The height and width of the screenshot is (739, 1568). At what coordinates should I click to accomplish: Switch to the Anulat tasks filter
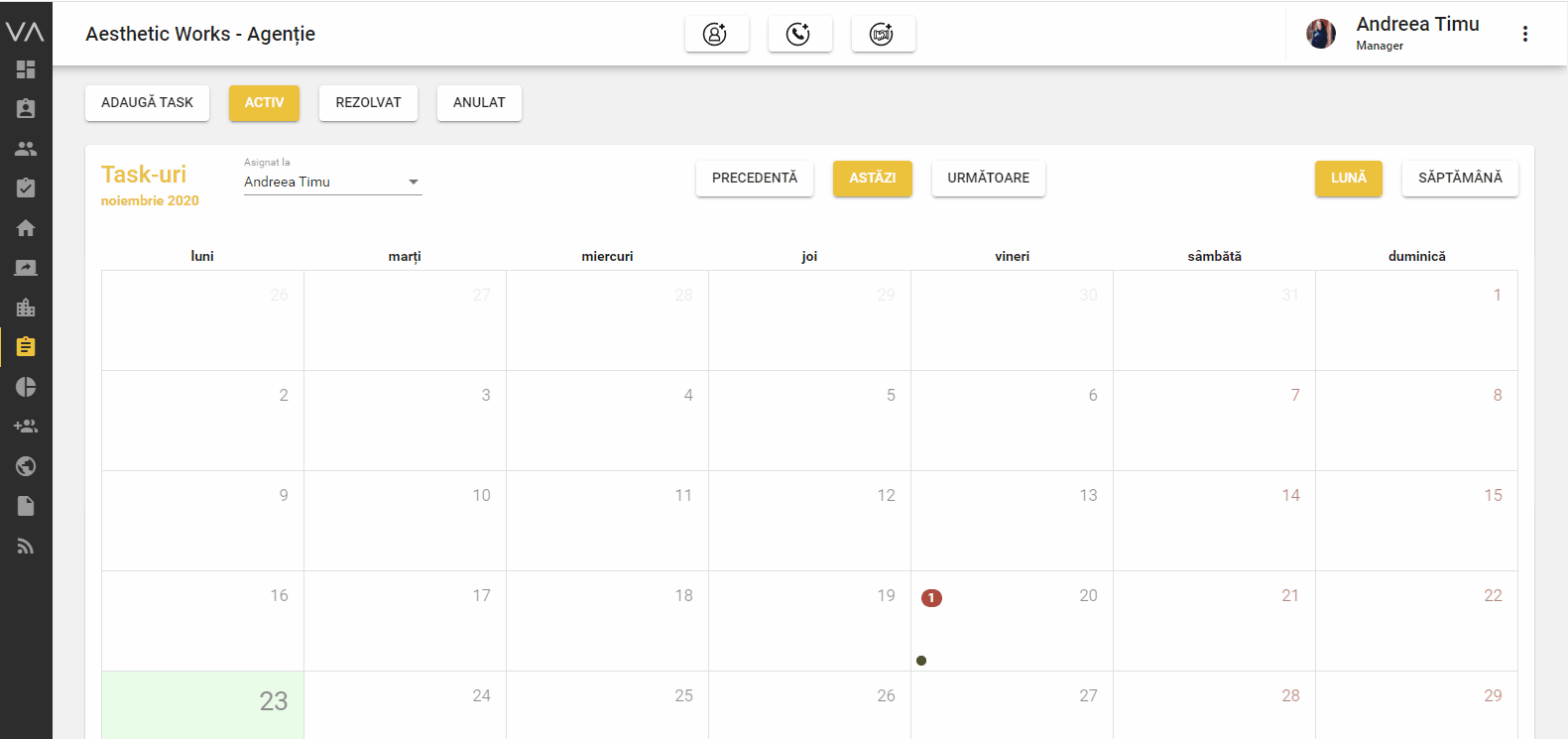[x=479, y=102]
